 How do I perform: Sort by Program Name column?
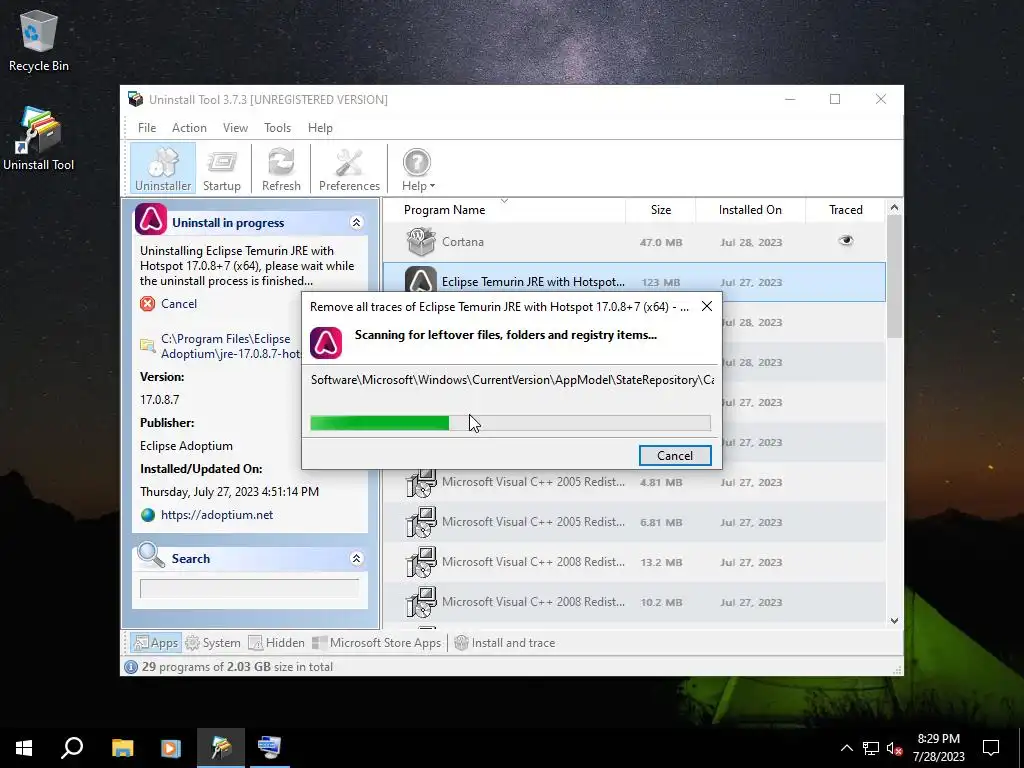444,210
